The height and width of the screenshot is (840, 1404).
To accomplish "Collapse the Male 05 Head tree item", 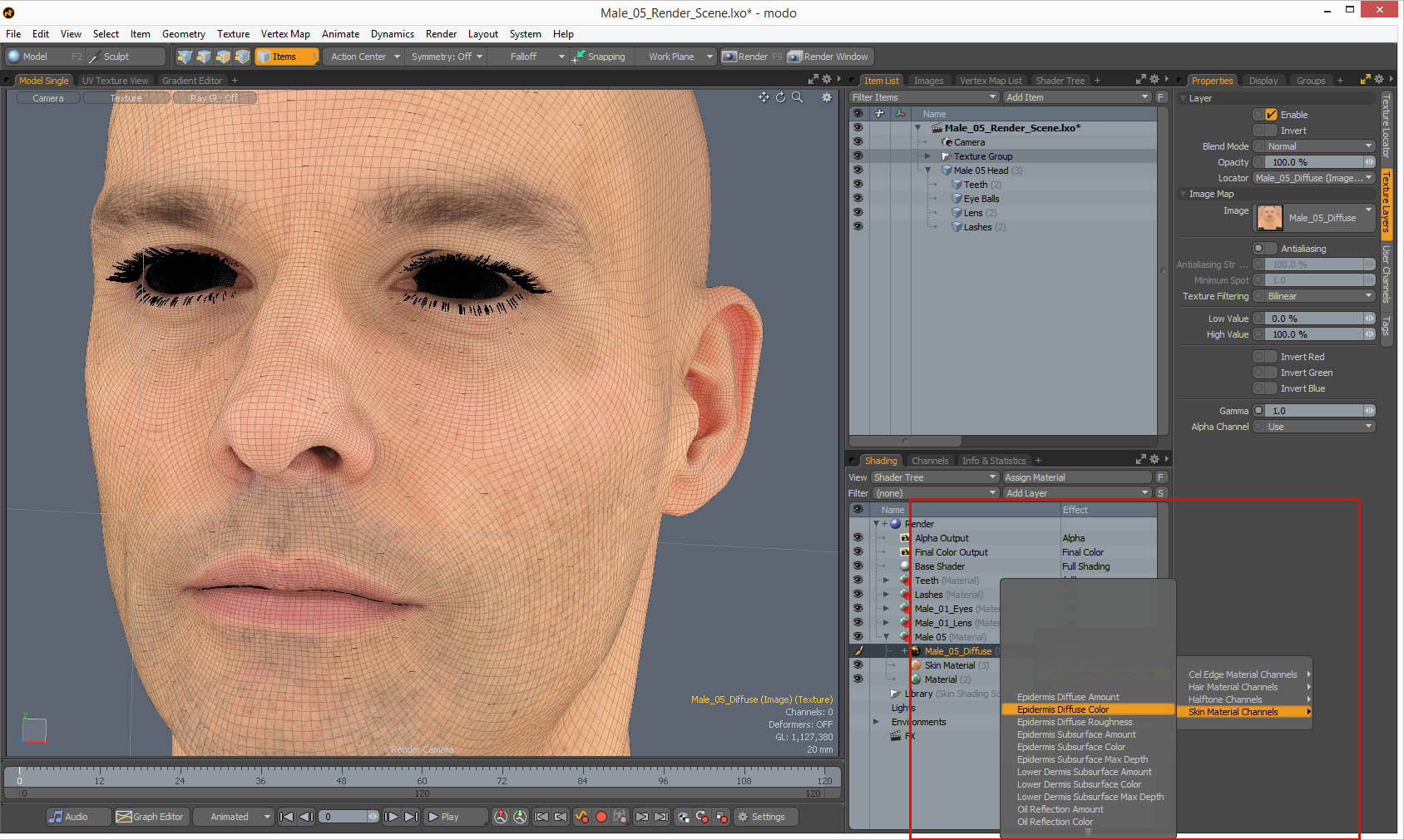I will 927,170.
